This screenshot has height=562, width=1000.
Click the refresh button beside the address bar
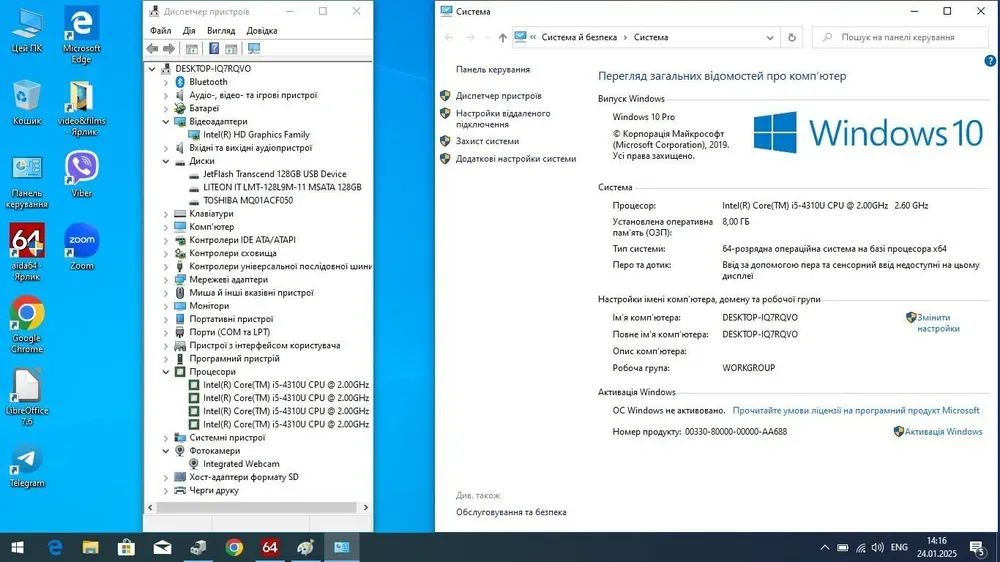point(792,37)
